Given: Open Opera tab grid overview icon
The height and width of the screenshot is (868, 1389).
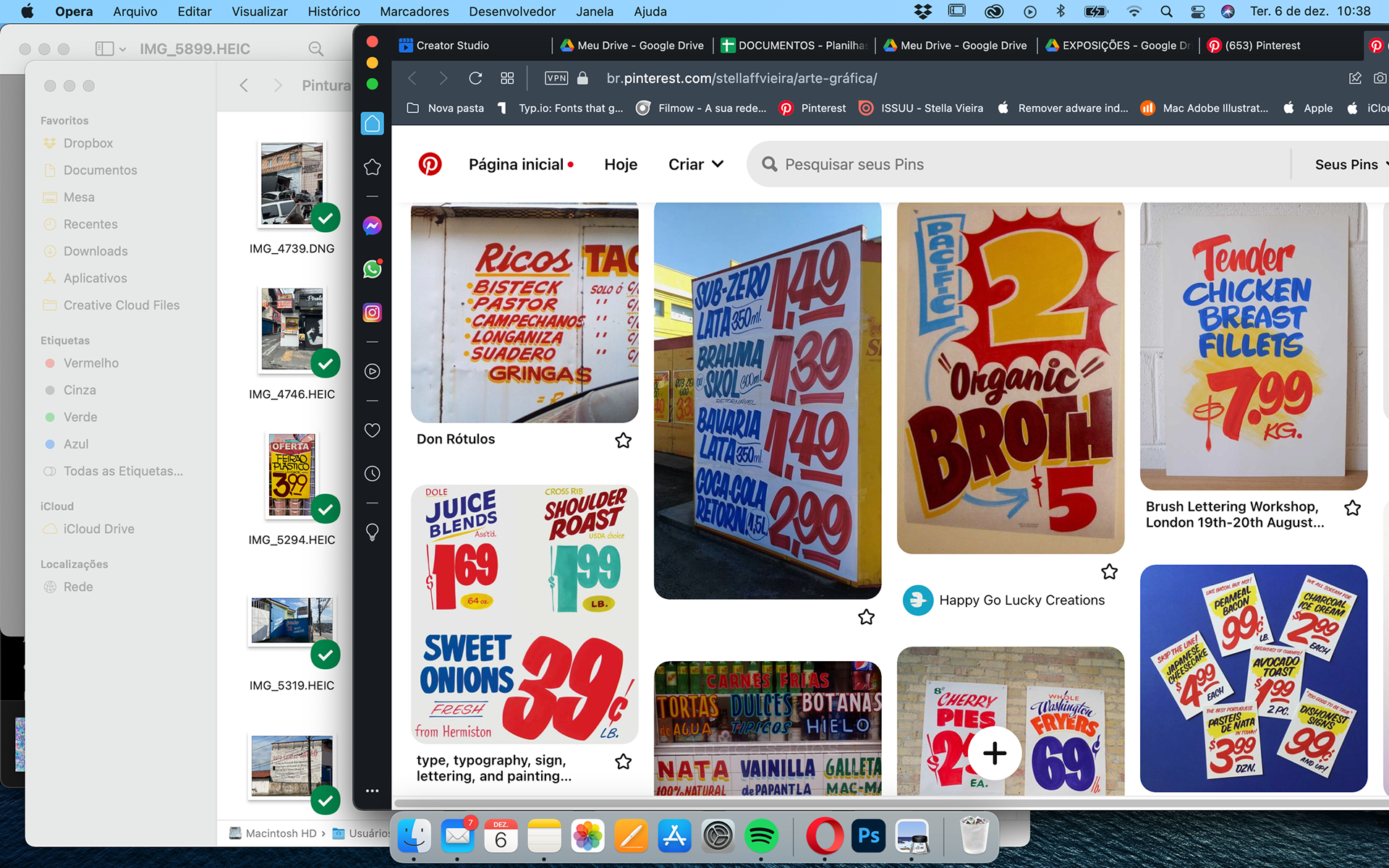Looking at the screenshot, I should coord(507,78).
